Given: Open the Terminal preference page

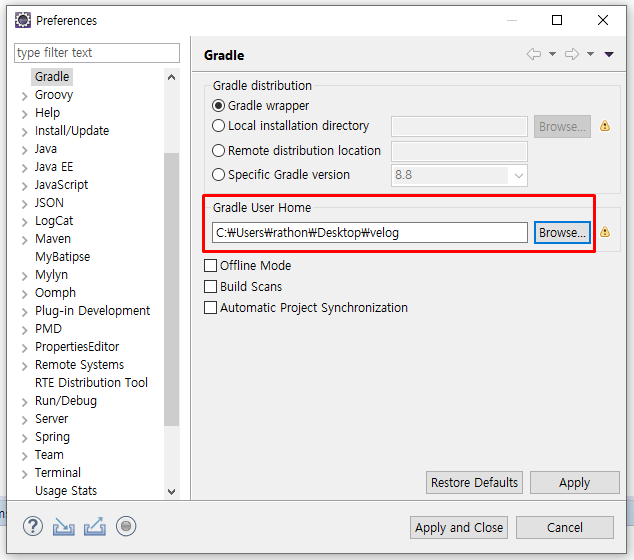Looking at the screenshot, I should click(58, 473).
